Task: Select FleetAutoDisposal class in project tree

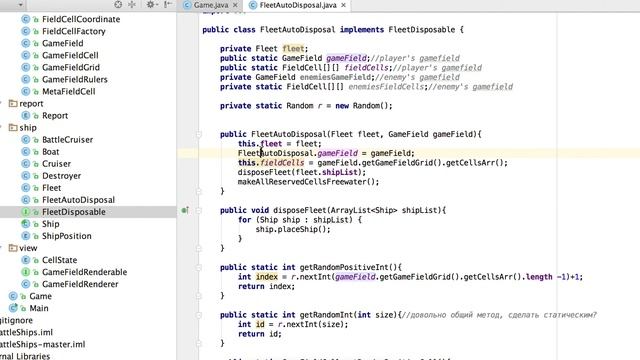Action: [78, 200]
